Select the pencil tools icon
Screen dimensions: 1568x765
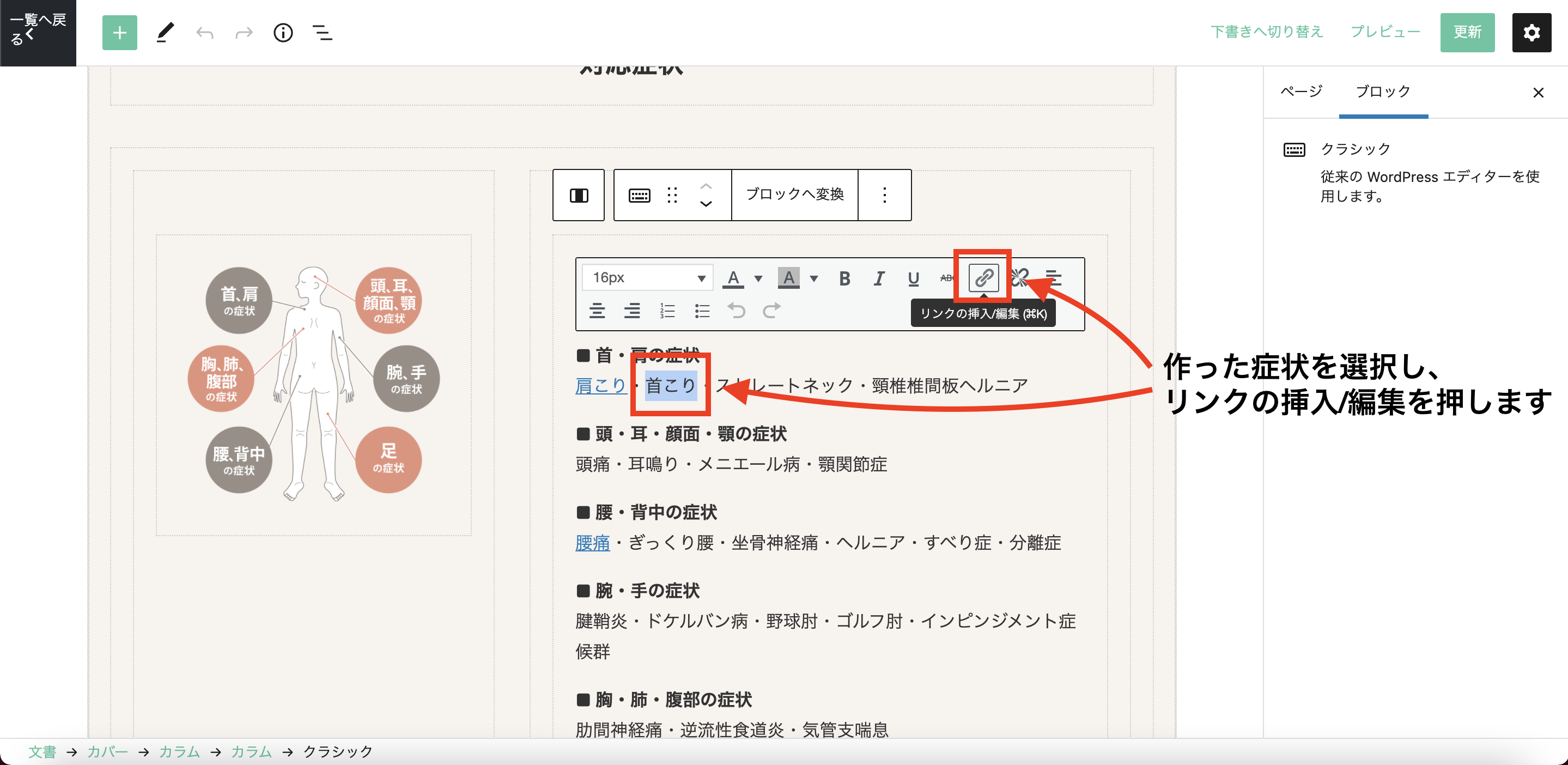click(165, 33)
